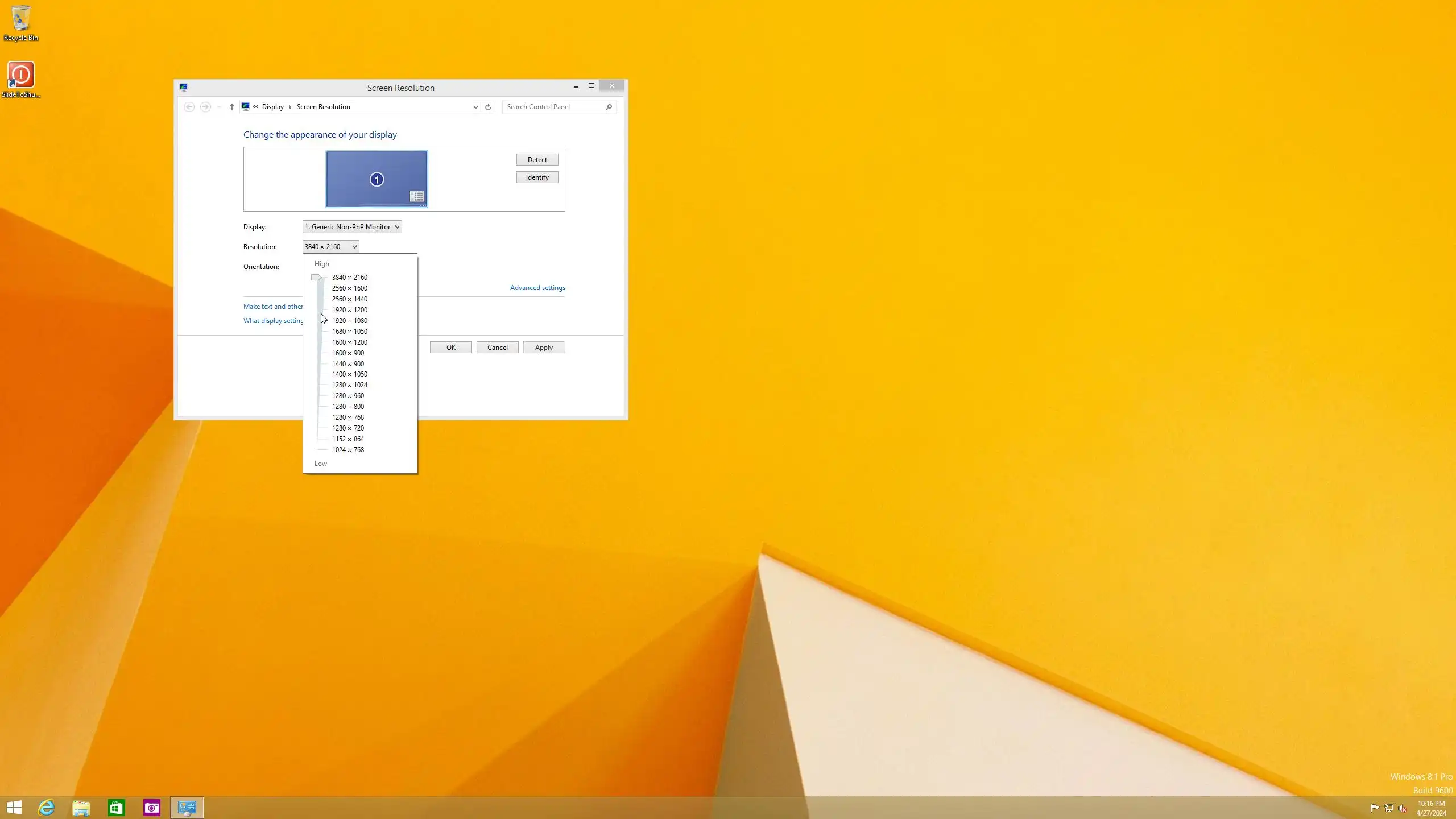Screen dimensions: 1456x819
Task: Expand the address bar history dropdown
Action: [x=475, y=107]
